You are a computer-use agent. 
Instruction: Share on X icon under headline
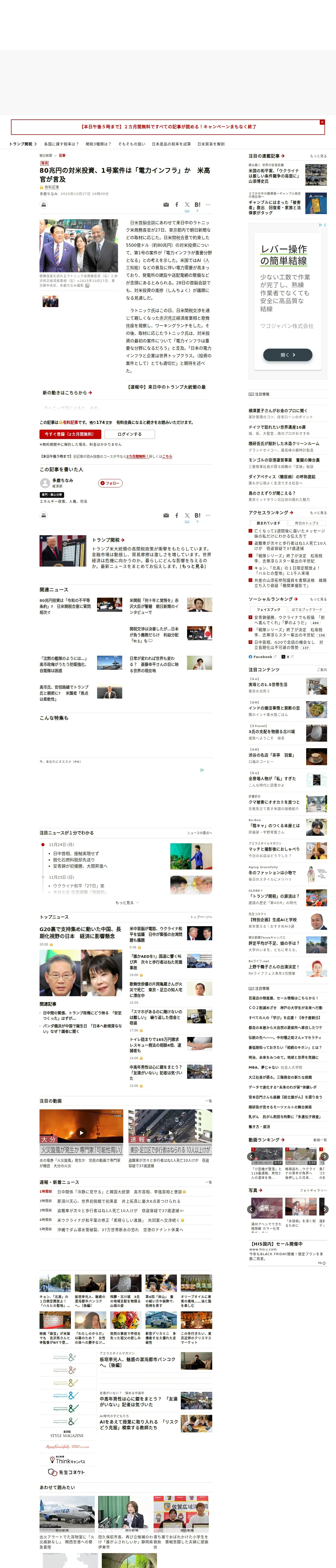point(187,205)
